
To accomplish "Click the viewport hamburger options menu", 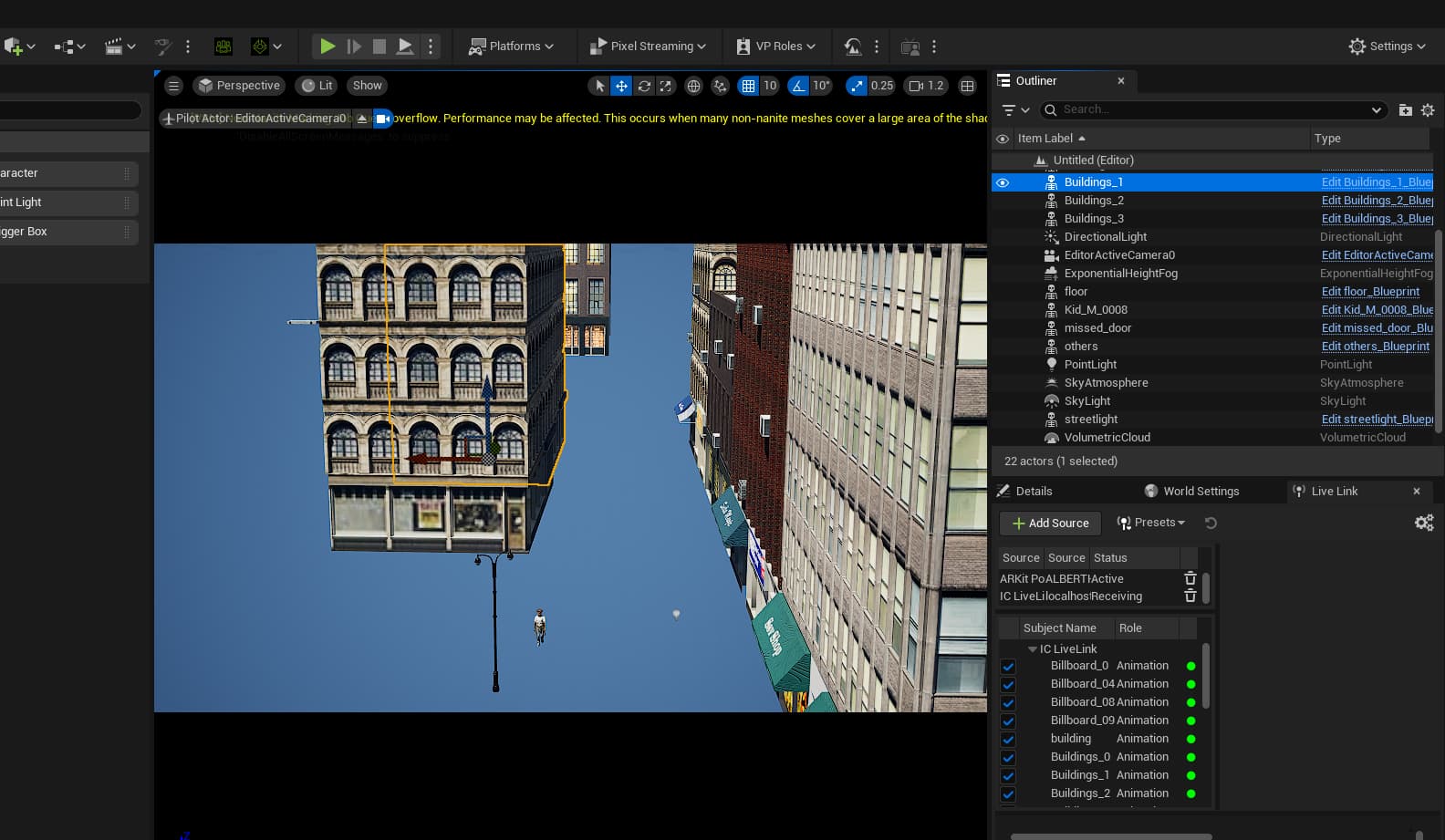I will [x=173, y=86].
